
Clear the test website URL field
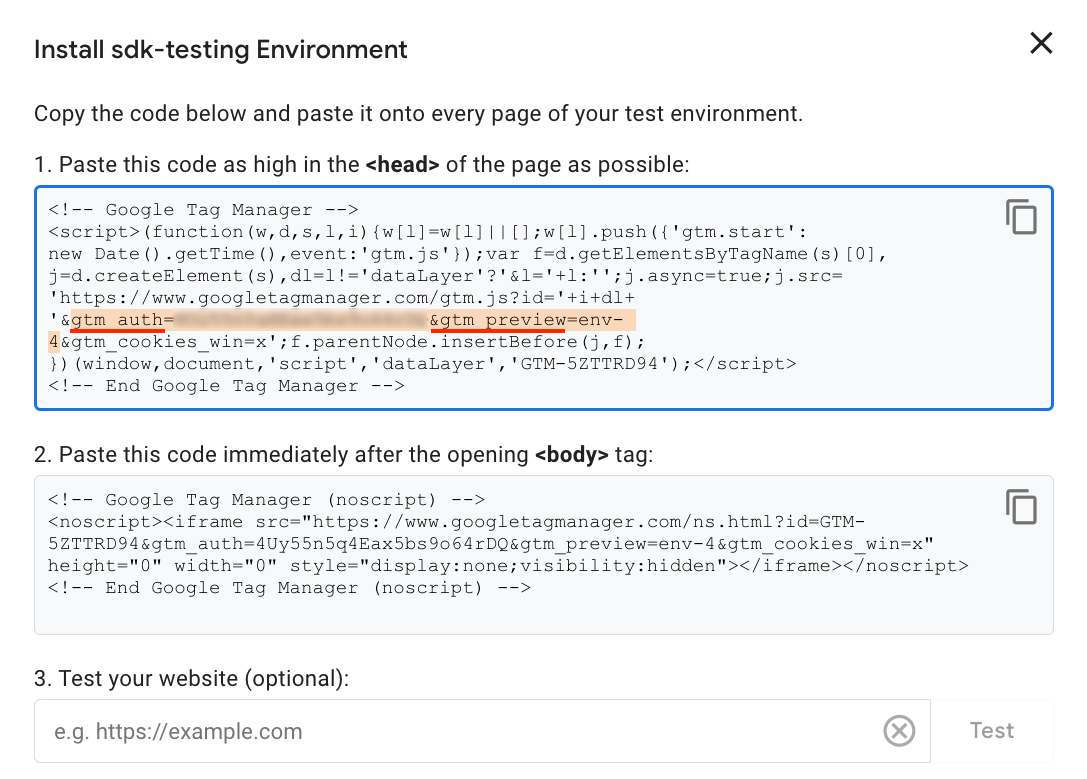tap(899, 730)
